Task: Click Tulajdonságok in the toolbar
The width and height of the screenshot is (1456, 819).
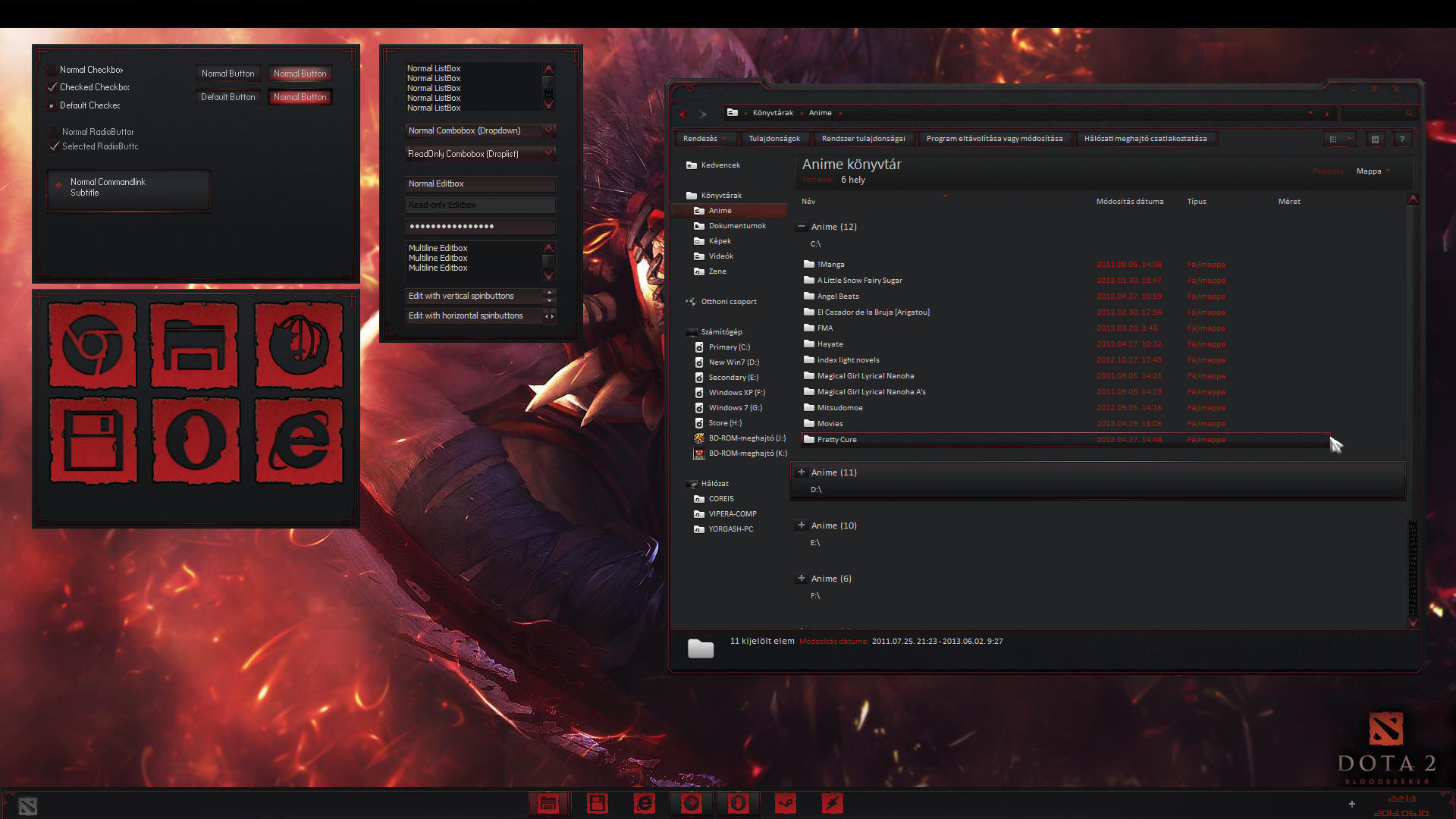Action: tap(774, 139)
